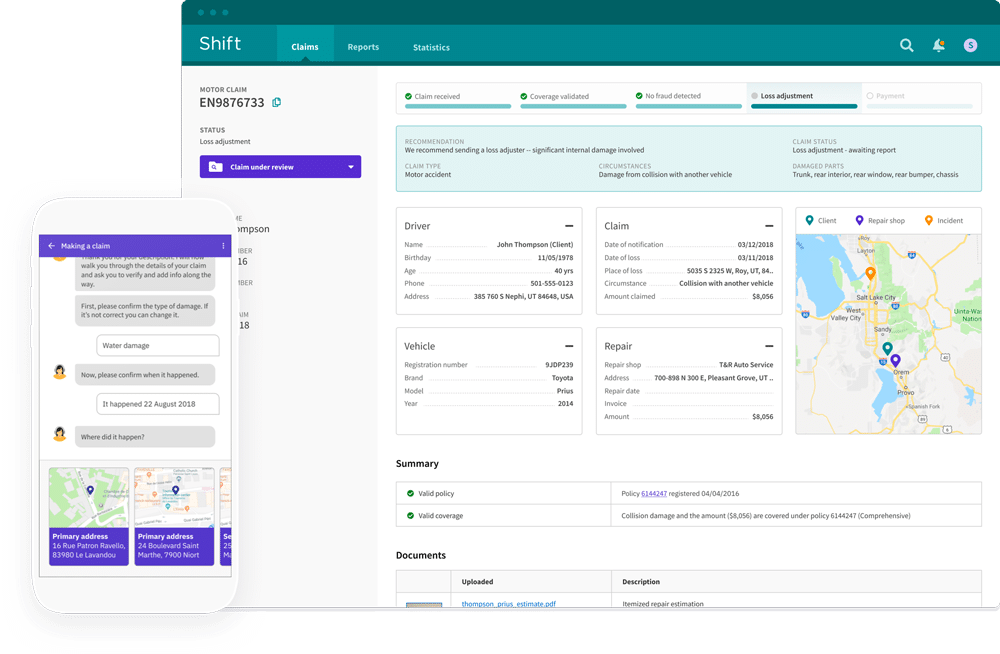Viewport: 1000px width, 654px height.
Task: Open policy 6144247 link
Action: 654,494
